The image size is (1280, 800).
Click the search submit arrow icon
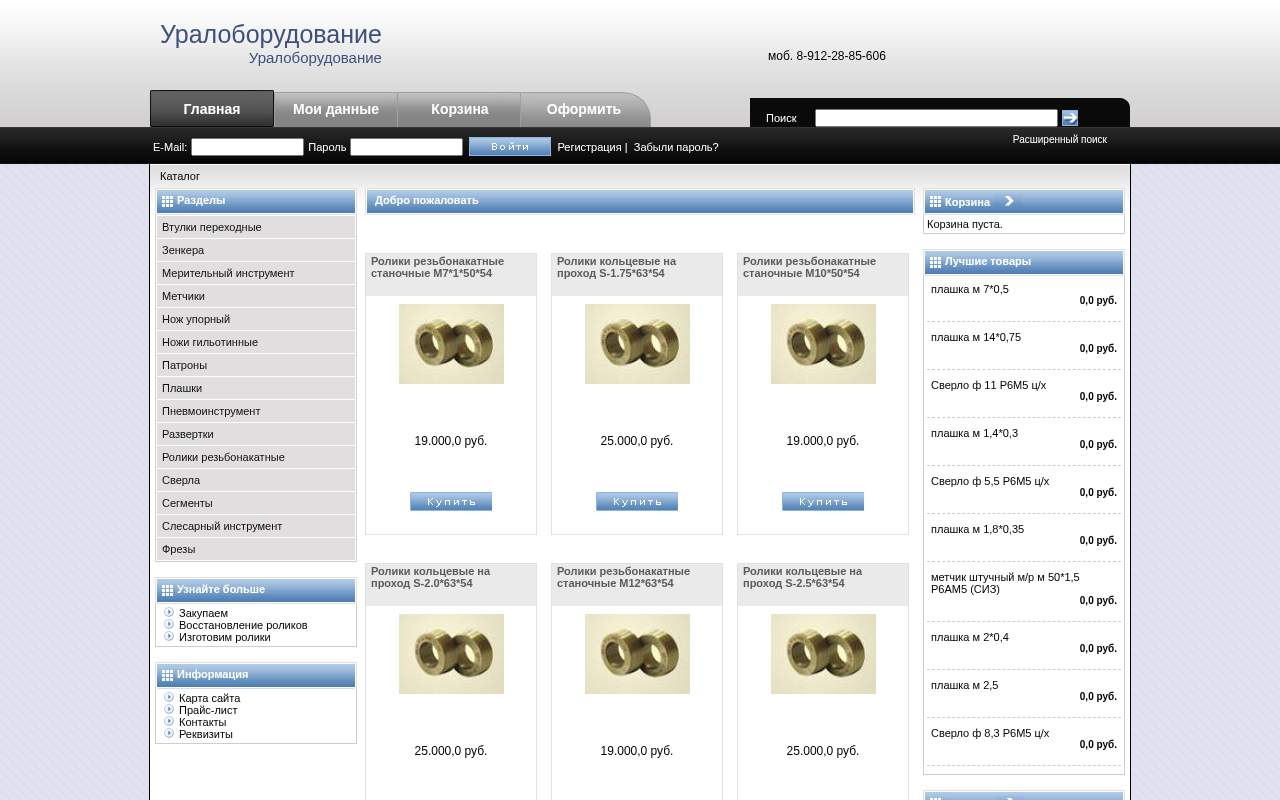coord(1070,118)
